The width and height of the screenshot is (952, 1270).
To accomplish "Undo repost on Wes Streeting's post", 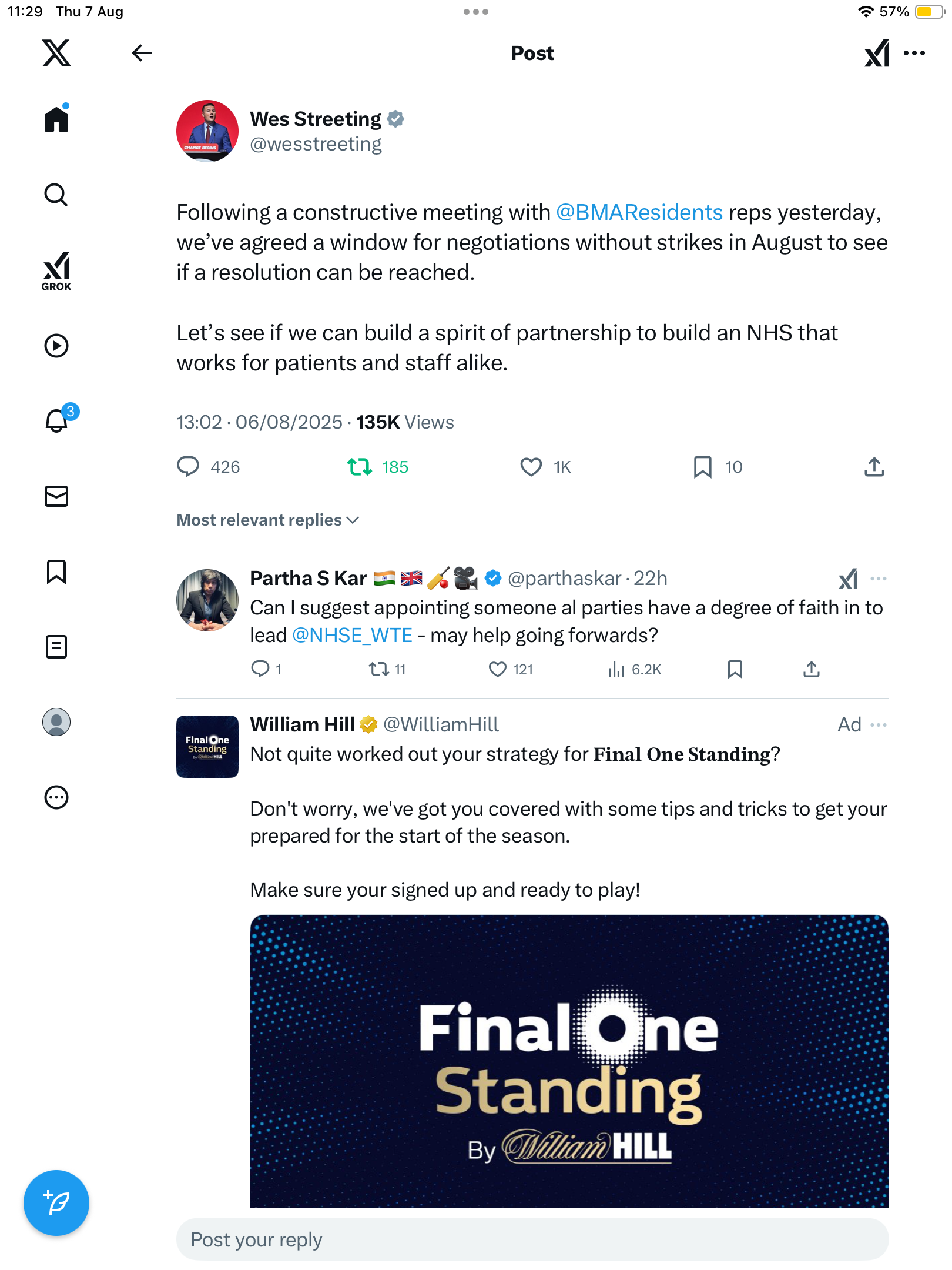I will 359,467.
